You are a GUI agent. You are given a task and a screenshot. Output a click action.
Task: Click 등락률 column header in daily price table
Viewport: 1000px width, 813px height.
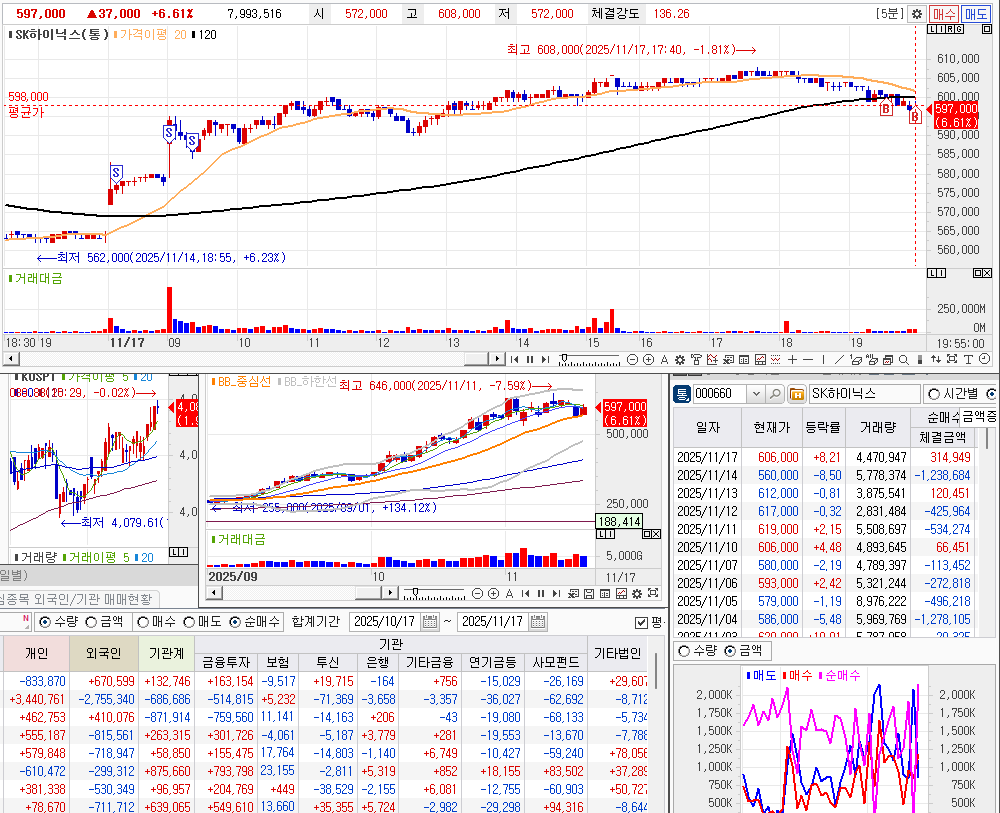tap(823, 427)
